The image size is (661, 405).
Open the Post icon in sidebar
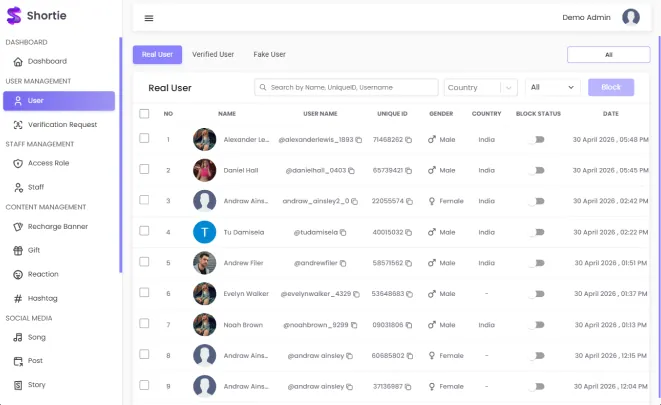pyautogui.click(x=18, y=361)
